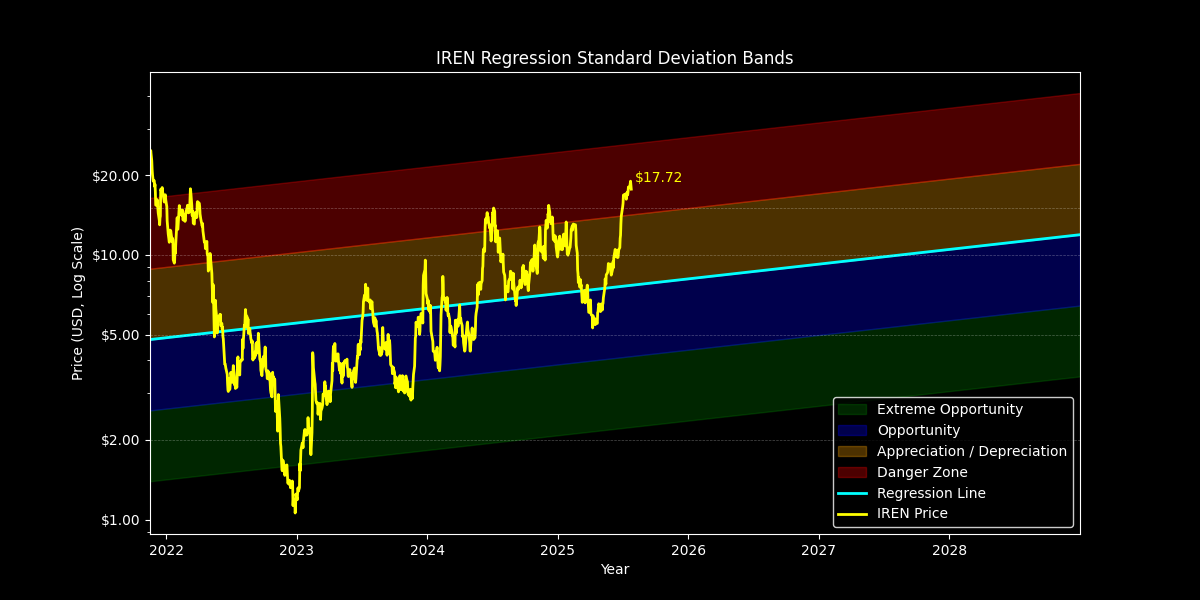Click the $2.00 y-axis label

[119, 440]
